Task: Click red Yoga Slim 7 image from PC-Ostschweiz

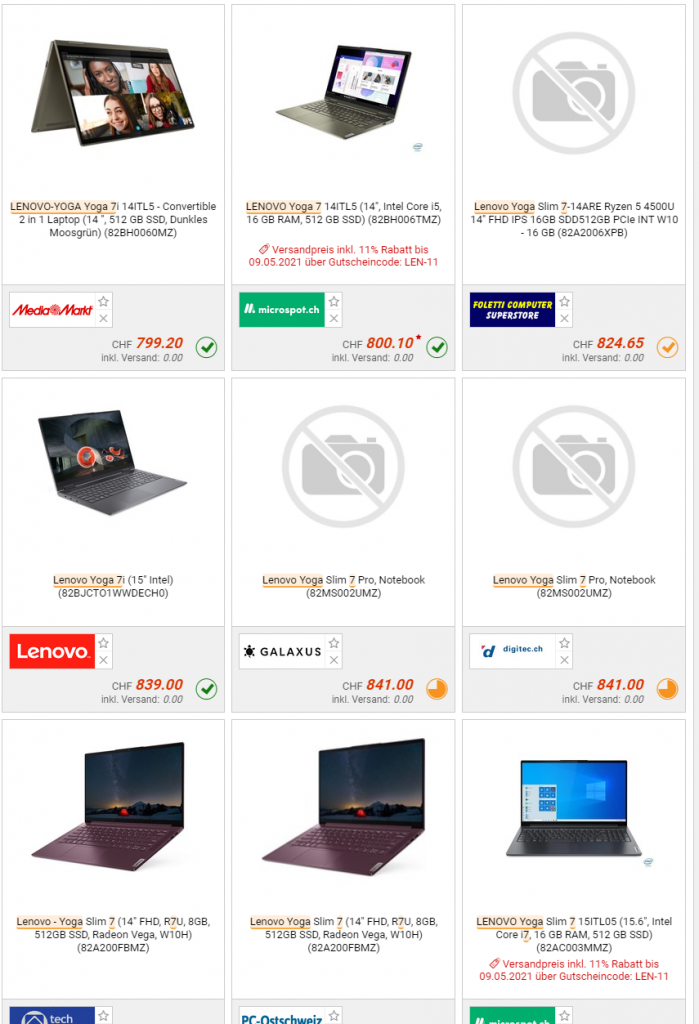Action: tap(344, 805)
